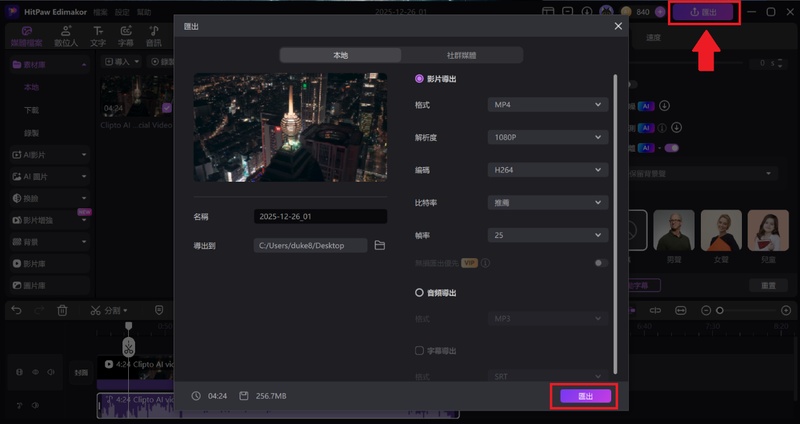Mute the video track speaker icon
This screenshot has width=800, height=424.
click(51, 372)
